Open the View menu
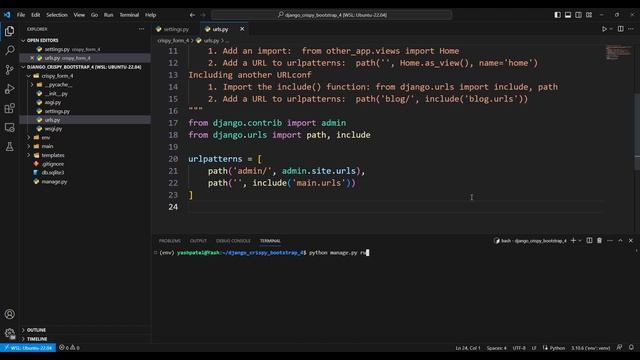 click(x=79, y=15)
